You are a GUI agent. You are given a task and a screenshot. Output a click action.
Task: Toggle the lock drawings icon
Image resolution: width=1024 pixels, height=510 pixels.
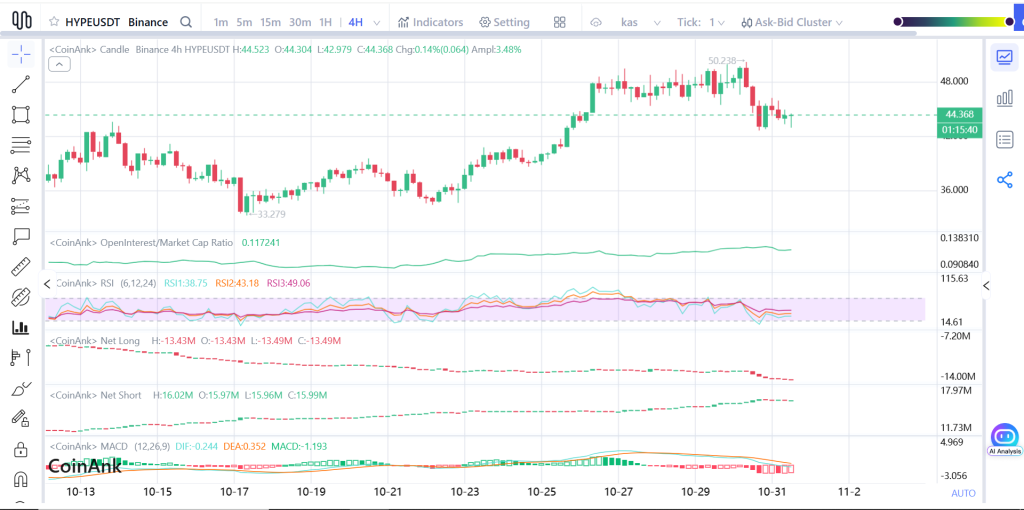[x=20, y=450]
